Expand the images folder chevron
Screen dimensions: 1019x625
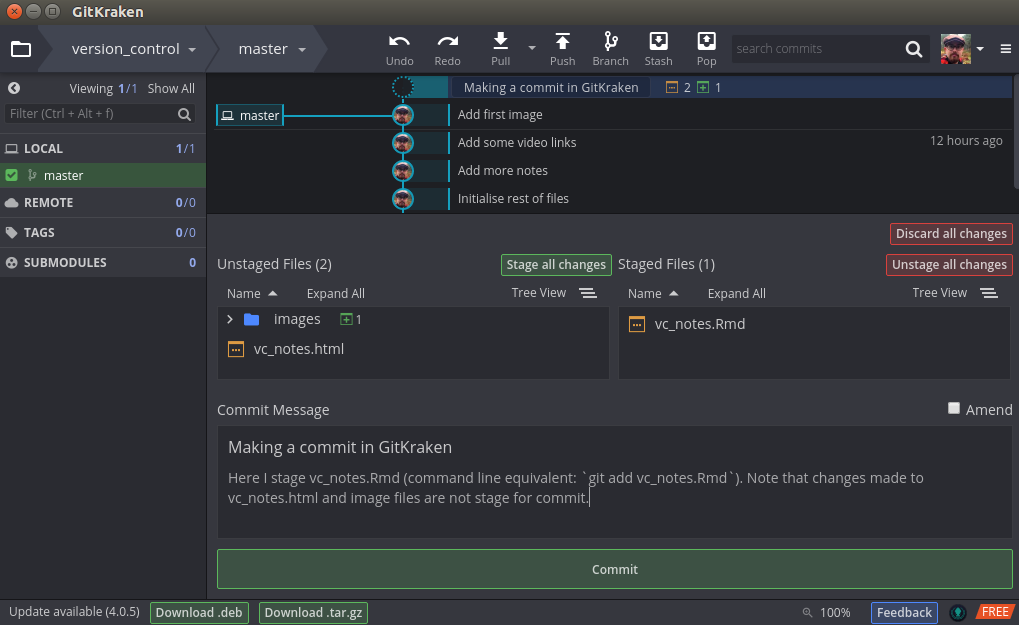tap(229, 319)
